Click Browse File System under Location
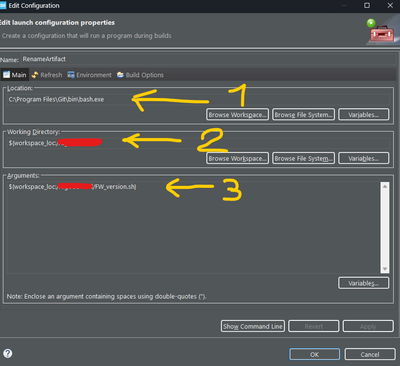The width and height of the screenshot is (400, 366). (x=303, y=114)
